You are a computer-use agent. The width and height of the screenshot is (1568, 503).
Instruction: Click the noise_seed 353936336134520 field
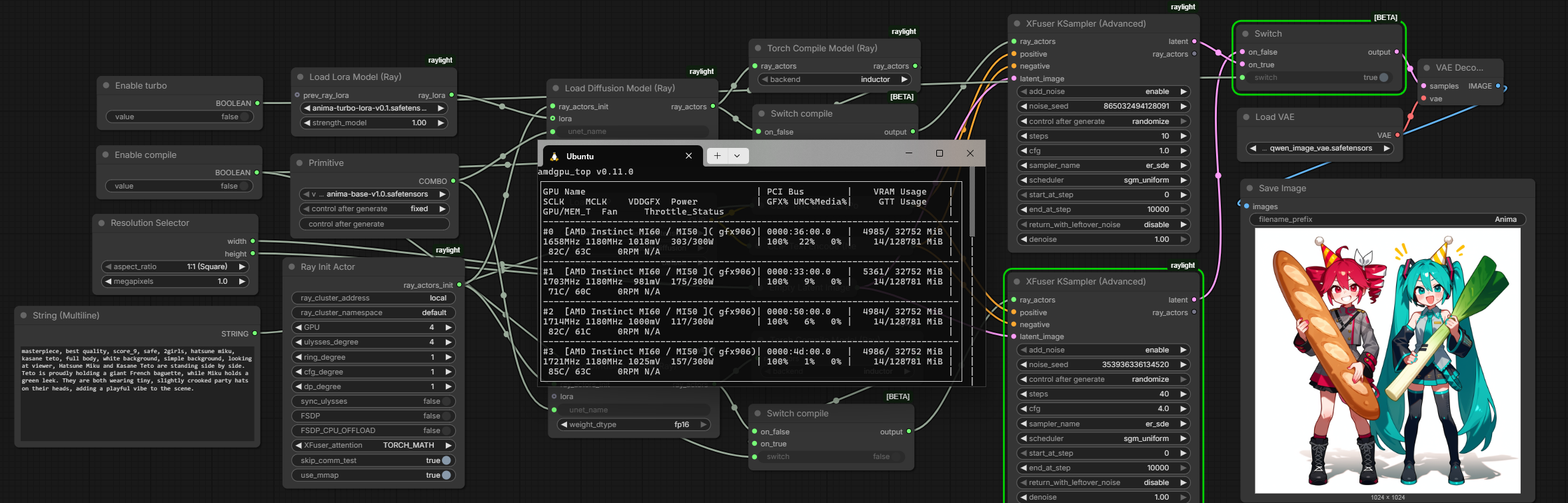coord(1104,365)
